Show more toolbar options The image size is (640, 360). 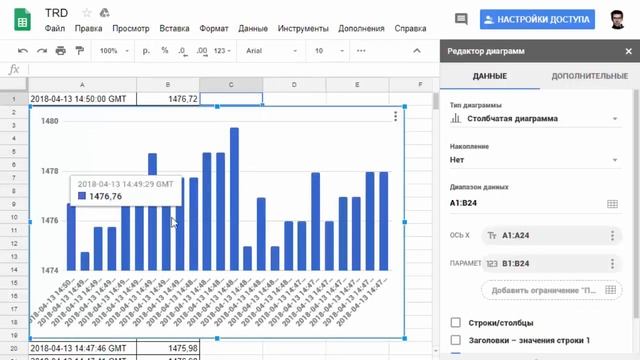tap(361, 51)
